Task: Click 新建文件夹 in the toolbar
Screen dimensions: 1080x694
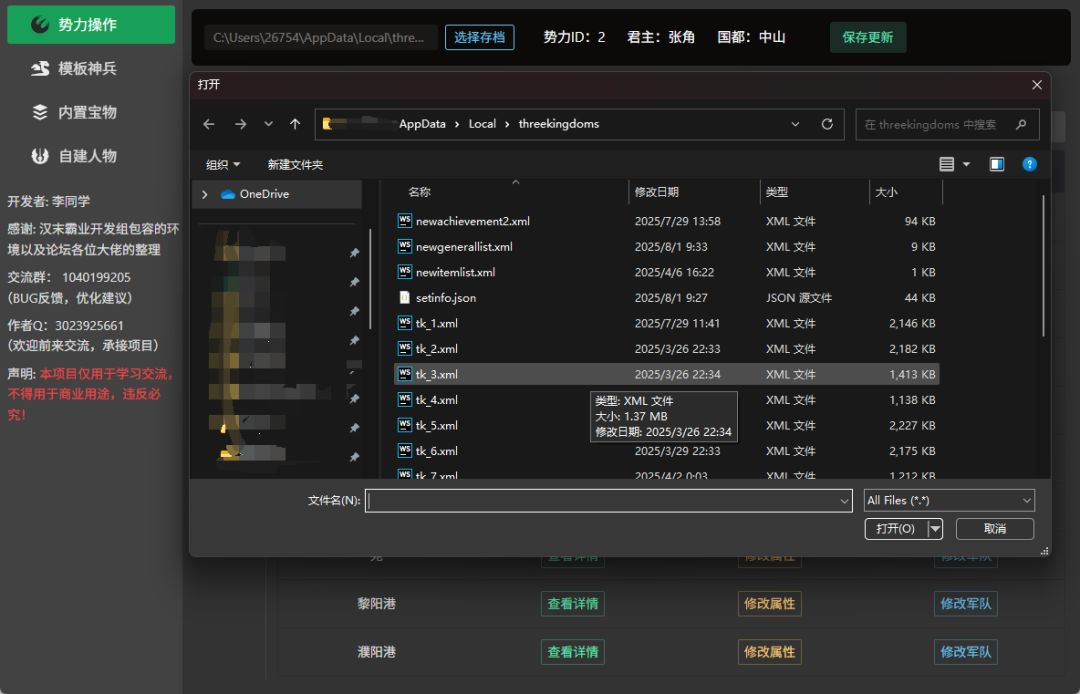Action: 295,164
